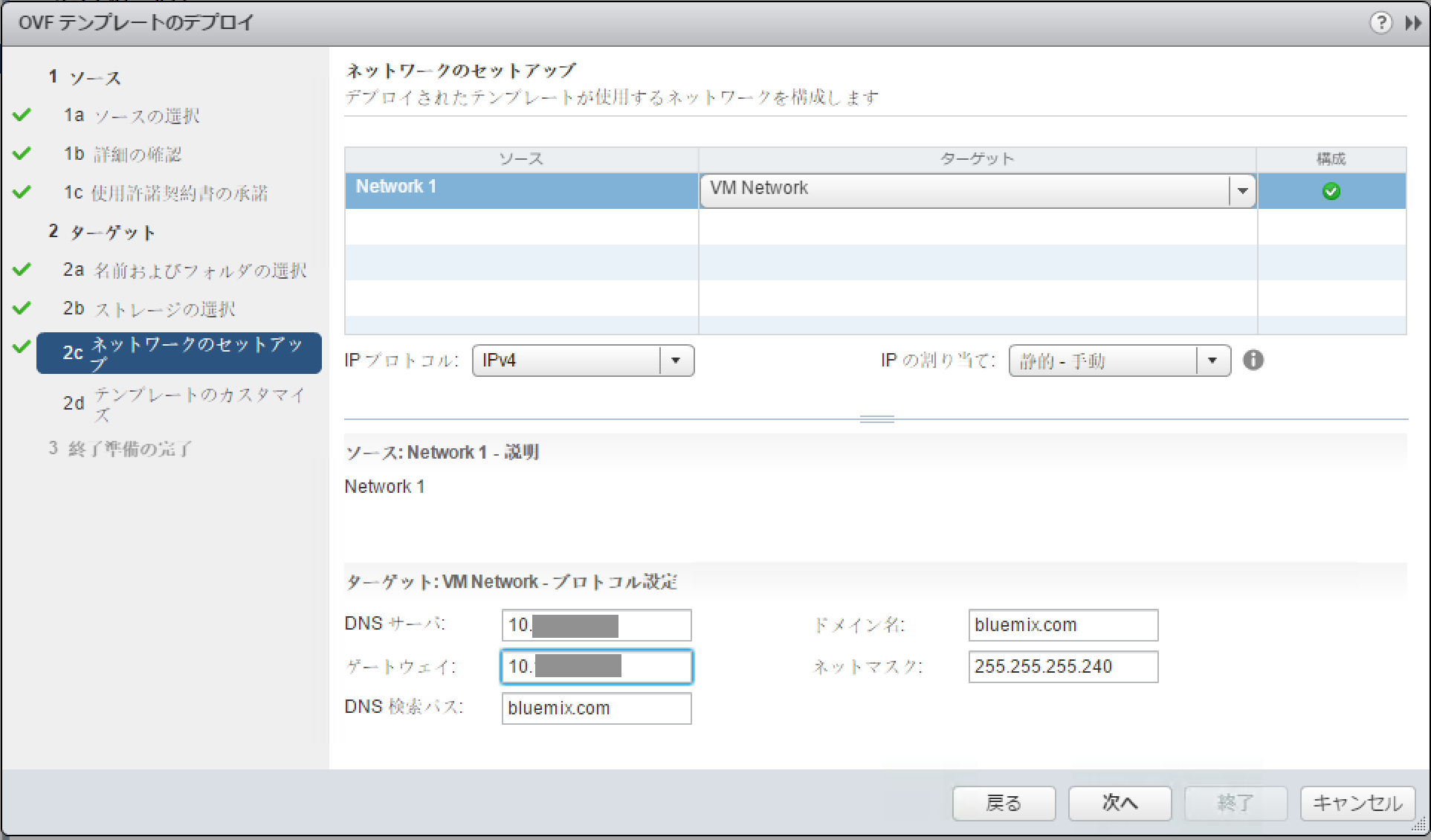1431x840 pixels.
Task: Click the checkmark beside 2a 名前およびフォルダの選択
Action: tap(22, 269)
